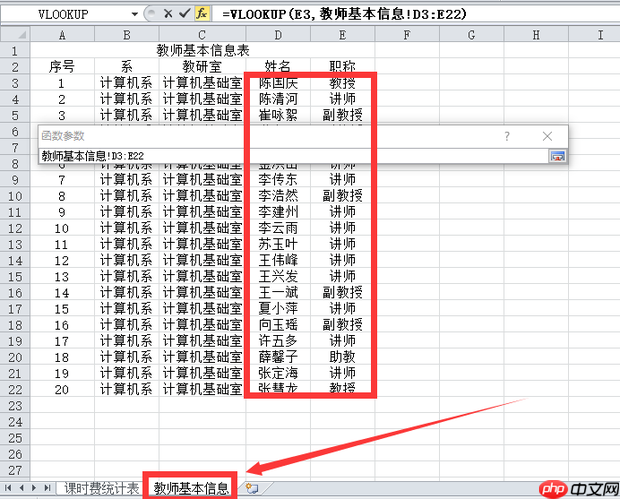
Task: Click name cell 李云雨
Action: [278, 228]
